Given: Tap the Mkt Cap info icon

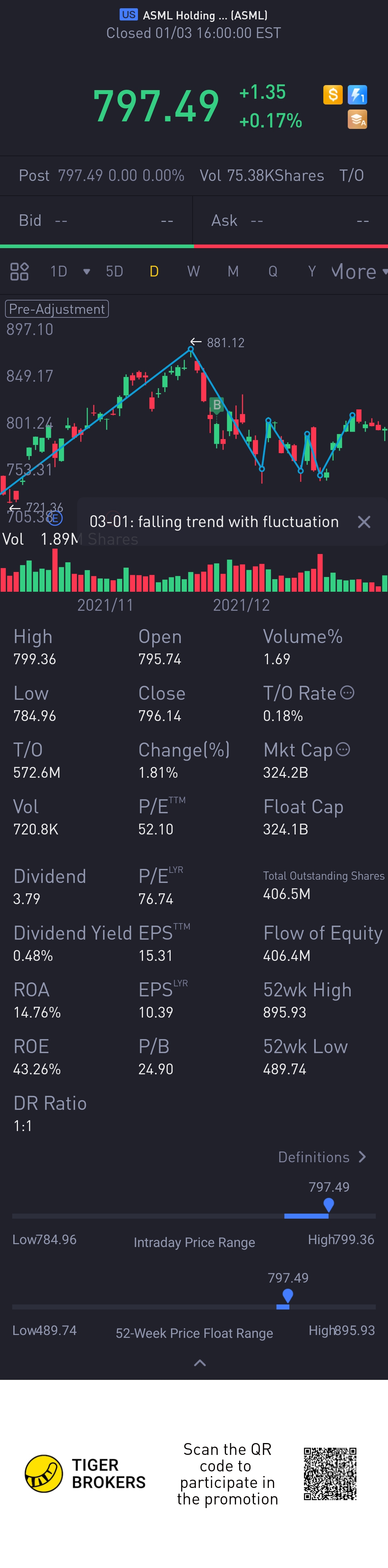Looking at the screenshot, I should [343, 749].
